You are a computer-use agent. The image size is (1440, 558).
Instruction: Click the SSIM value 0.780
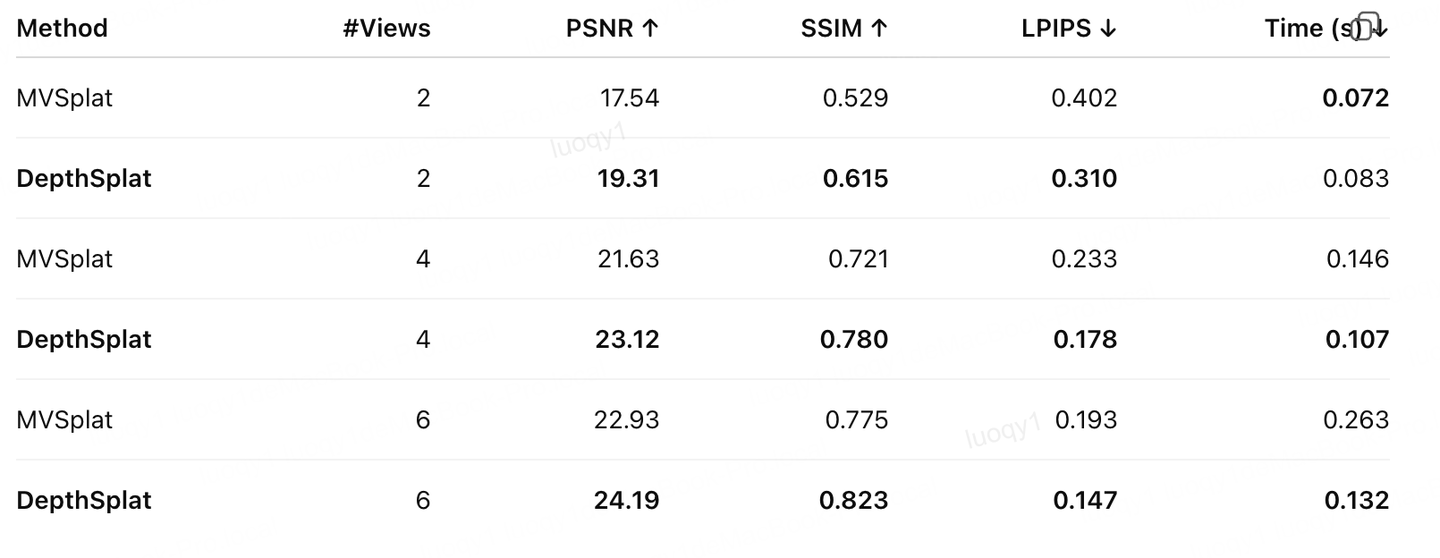(x=854, y=340)
